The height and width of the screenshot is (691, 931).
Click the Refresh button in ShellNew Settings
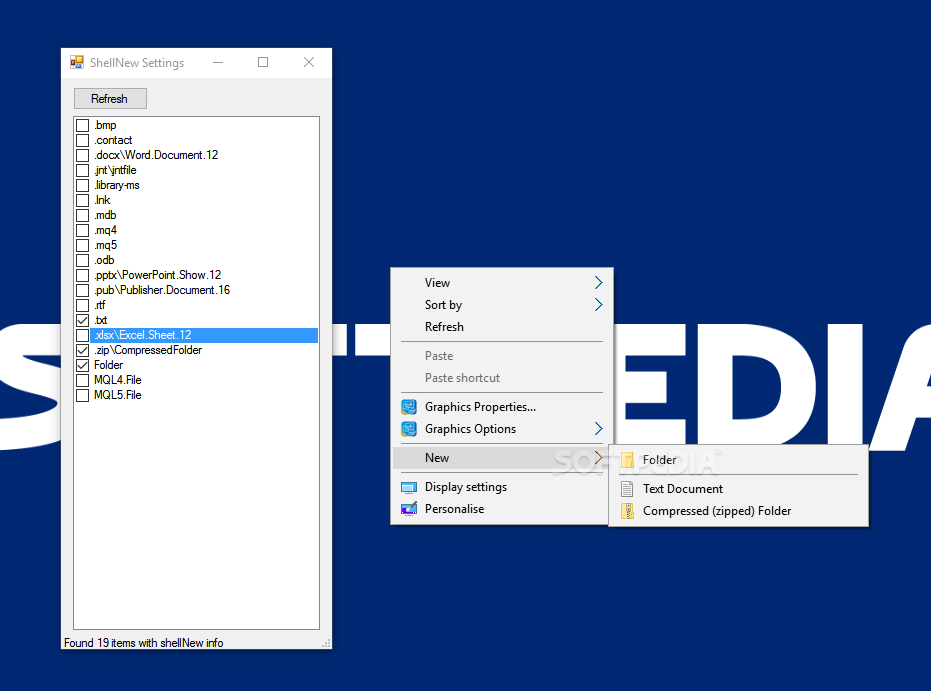(x=110, y=99)
